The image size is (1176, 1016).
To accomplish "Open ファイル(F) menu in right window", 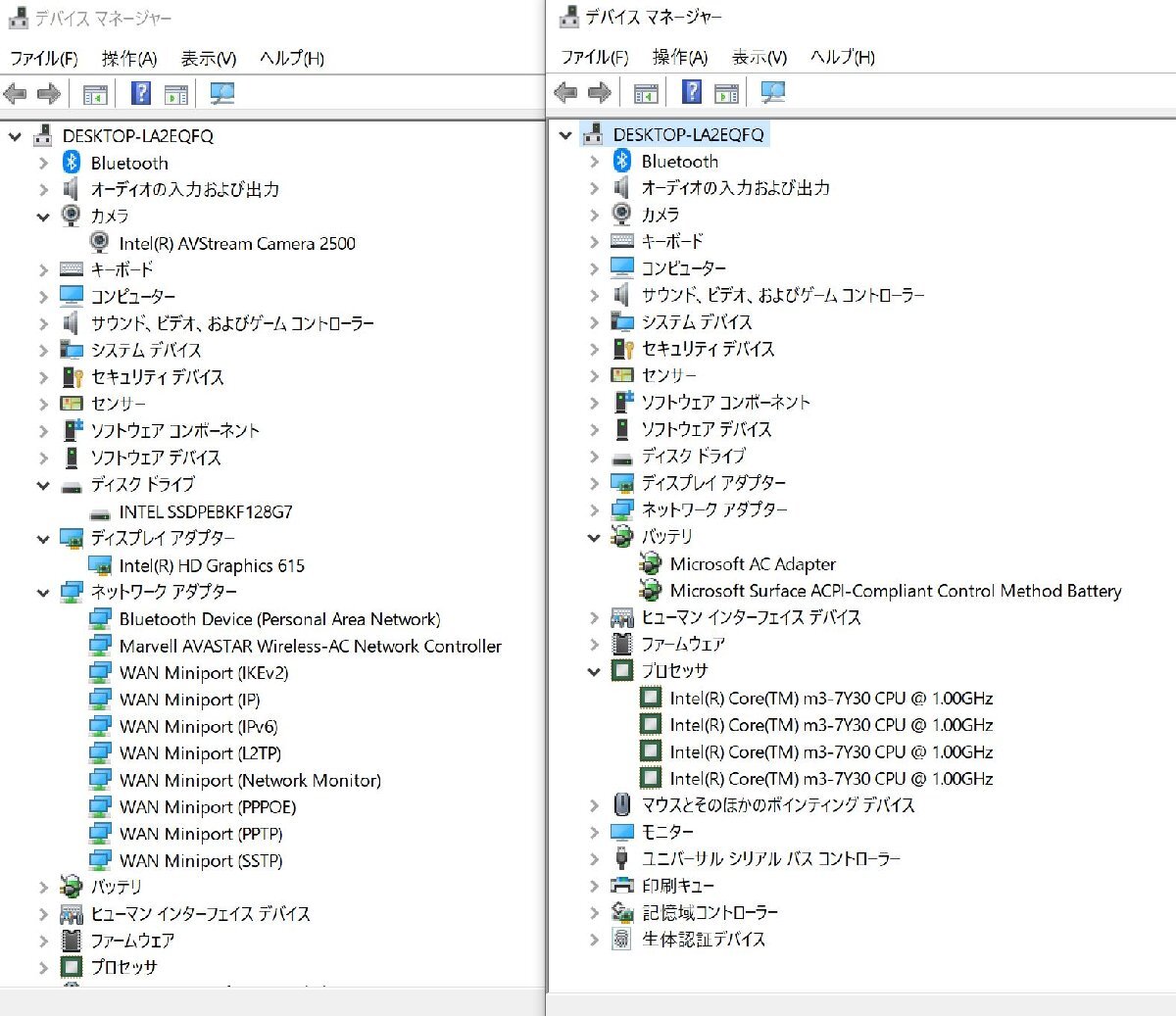I will [594, 57].
